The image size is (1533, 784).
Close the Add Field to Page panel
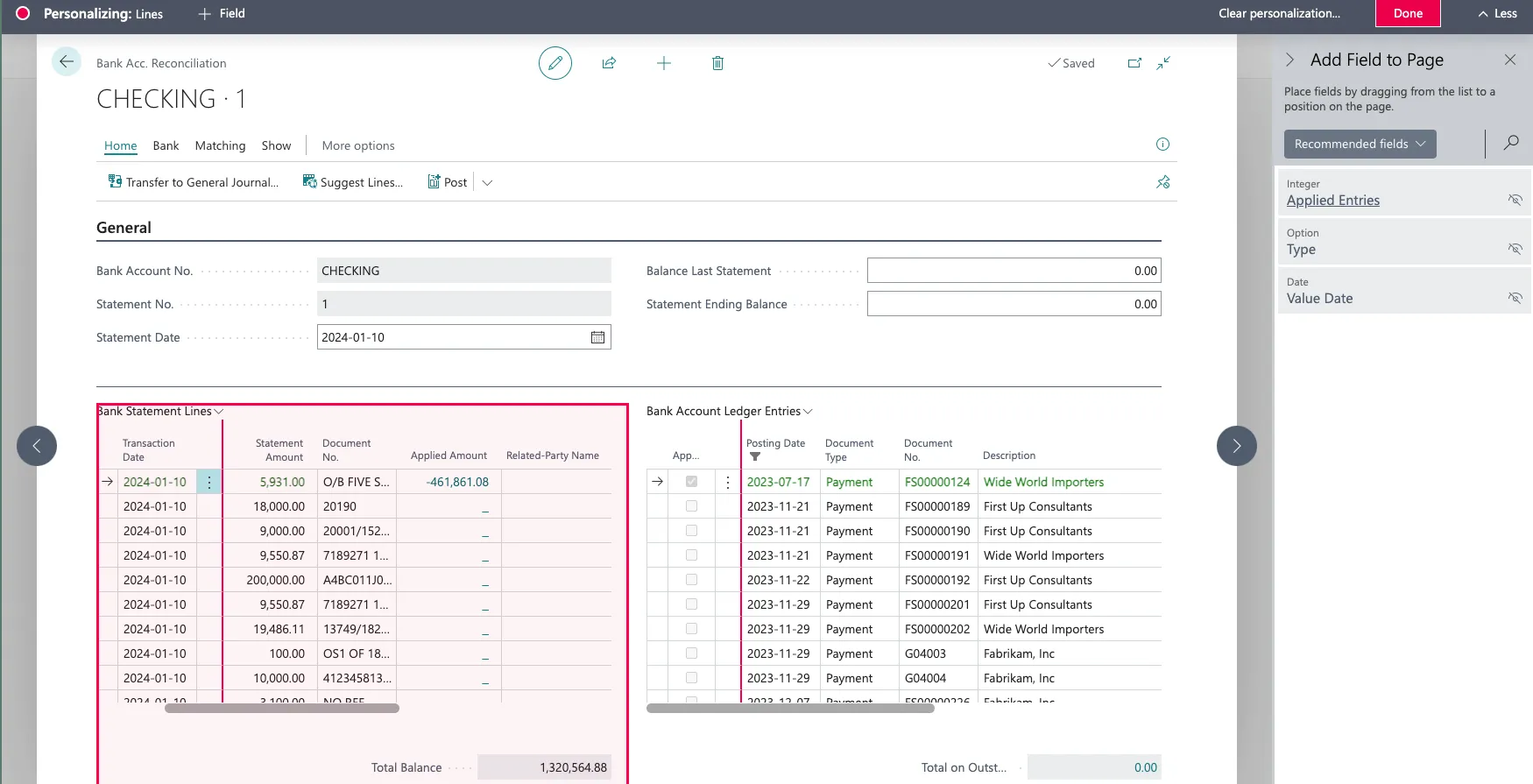click(x=1509, y=60)
